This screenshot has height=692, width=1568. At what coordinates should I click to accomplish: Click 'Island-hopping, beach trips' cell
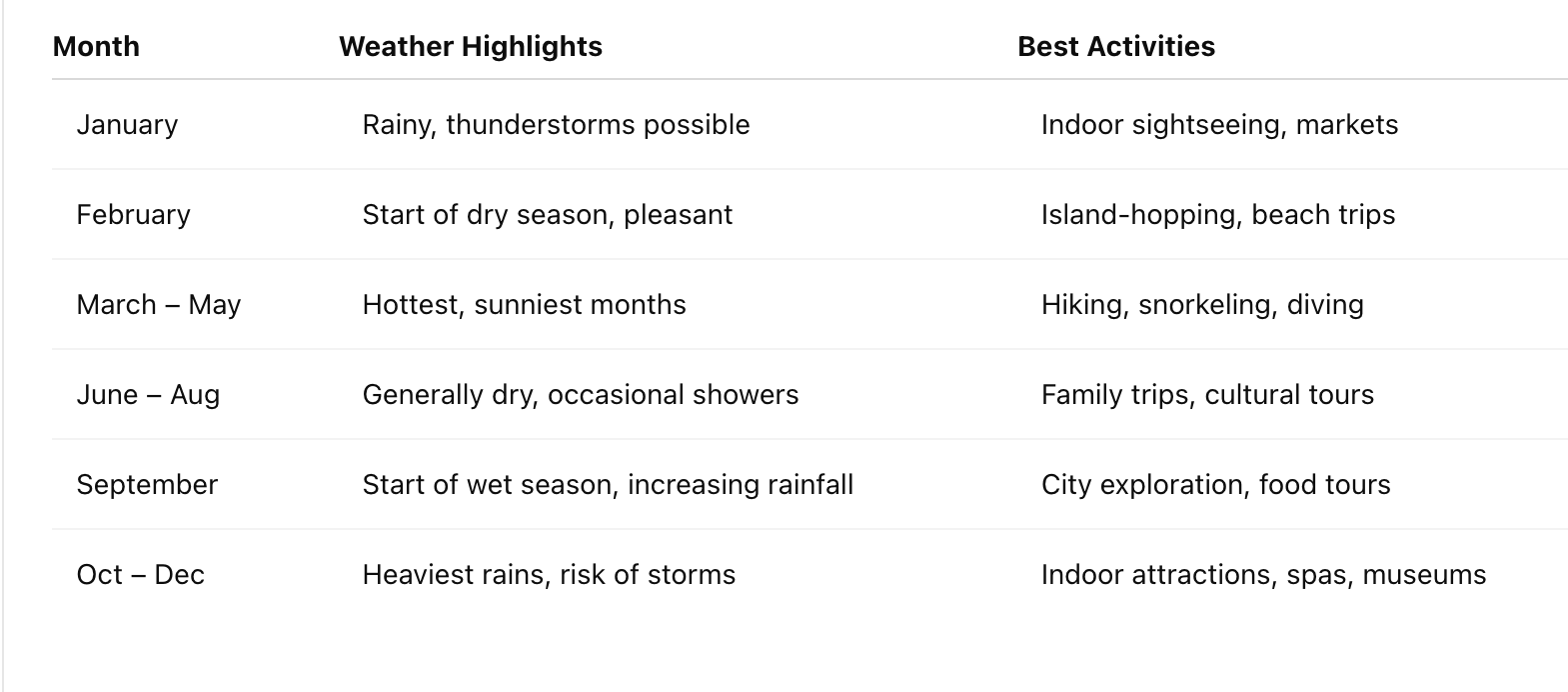[1218, 215]
